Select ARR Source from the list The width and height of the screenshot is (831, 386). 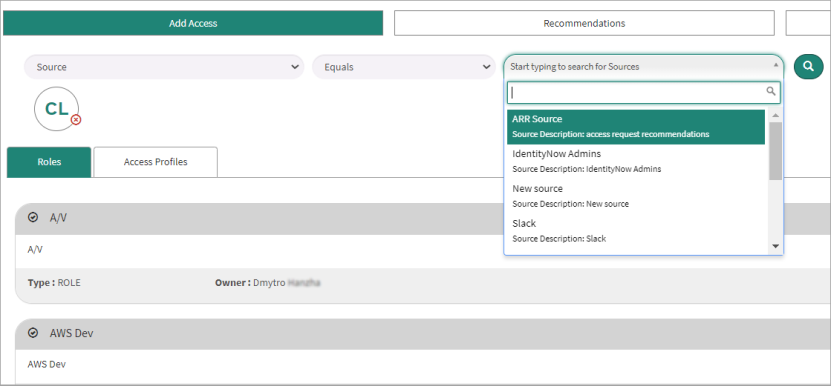636,127
